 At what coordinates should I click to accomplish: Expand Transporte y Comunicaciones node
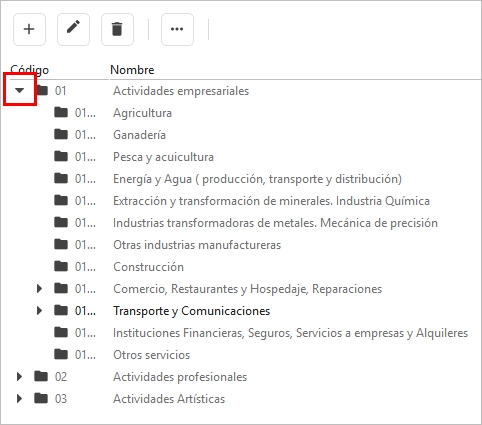39,310
